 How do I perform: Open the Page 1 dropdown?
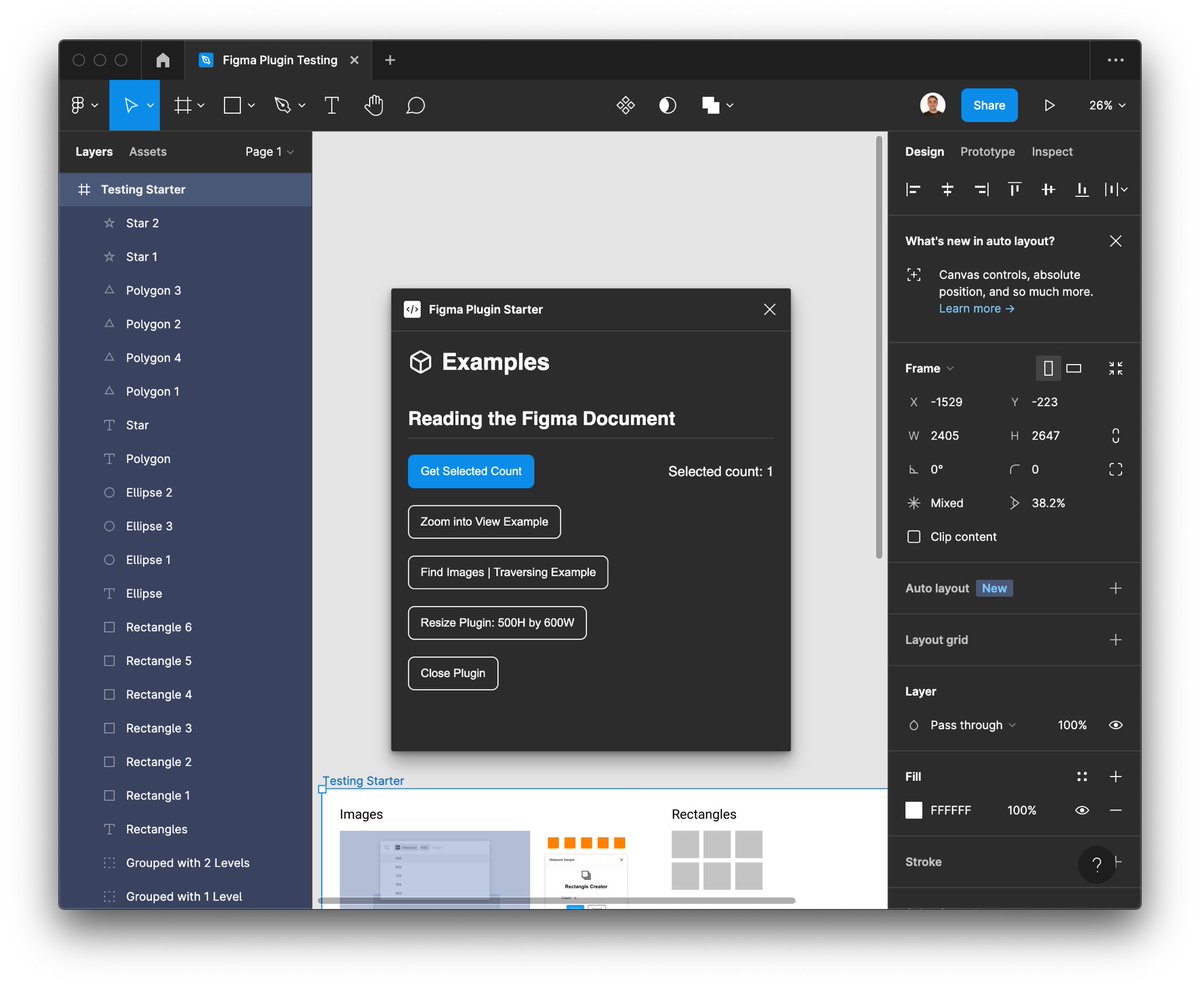click(x=270, y=152)
